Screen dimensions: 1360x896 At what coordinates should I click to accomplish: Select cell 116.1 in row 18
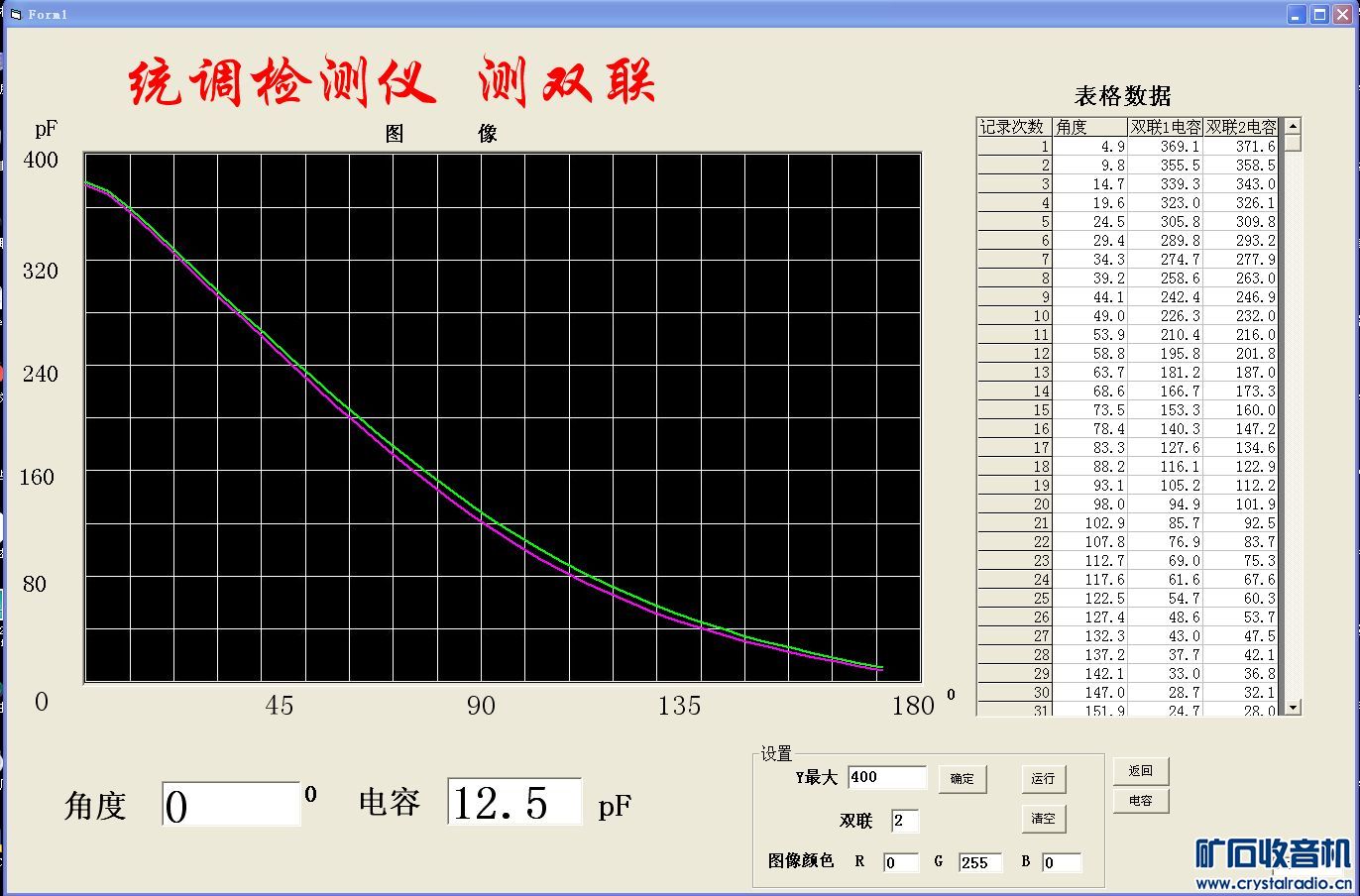(1166, 467)
